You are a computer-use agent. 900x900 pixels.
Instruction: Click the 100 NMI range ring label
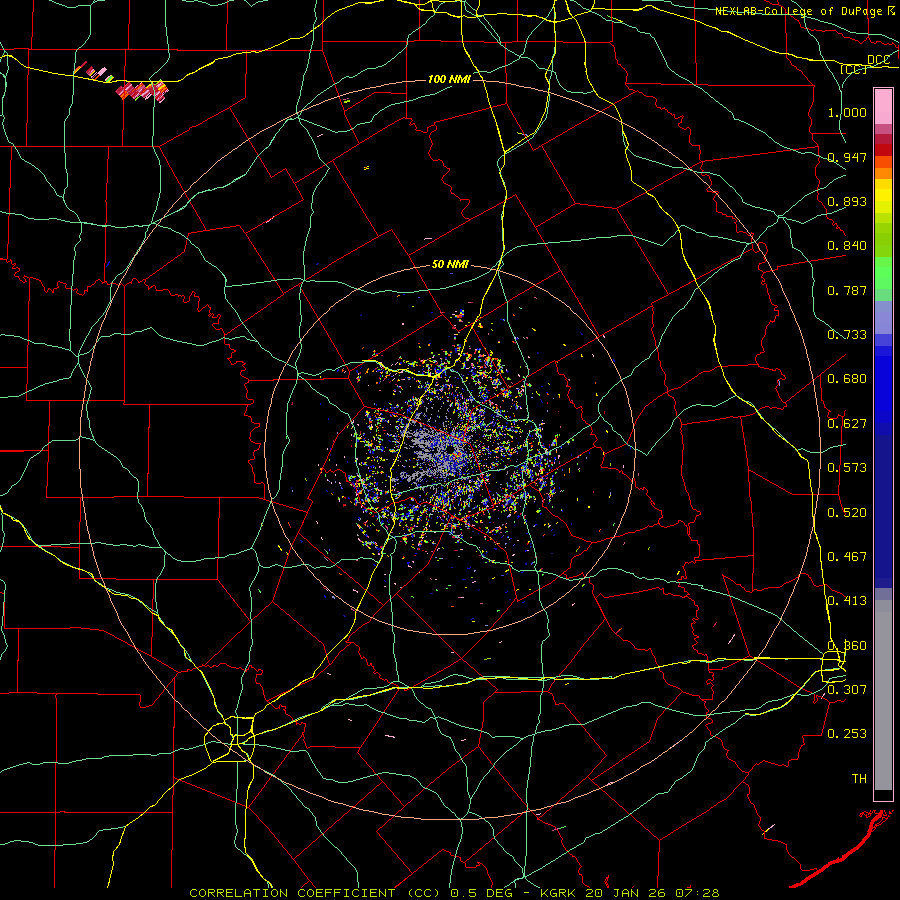449,79
